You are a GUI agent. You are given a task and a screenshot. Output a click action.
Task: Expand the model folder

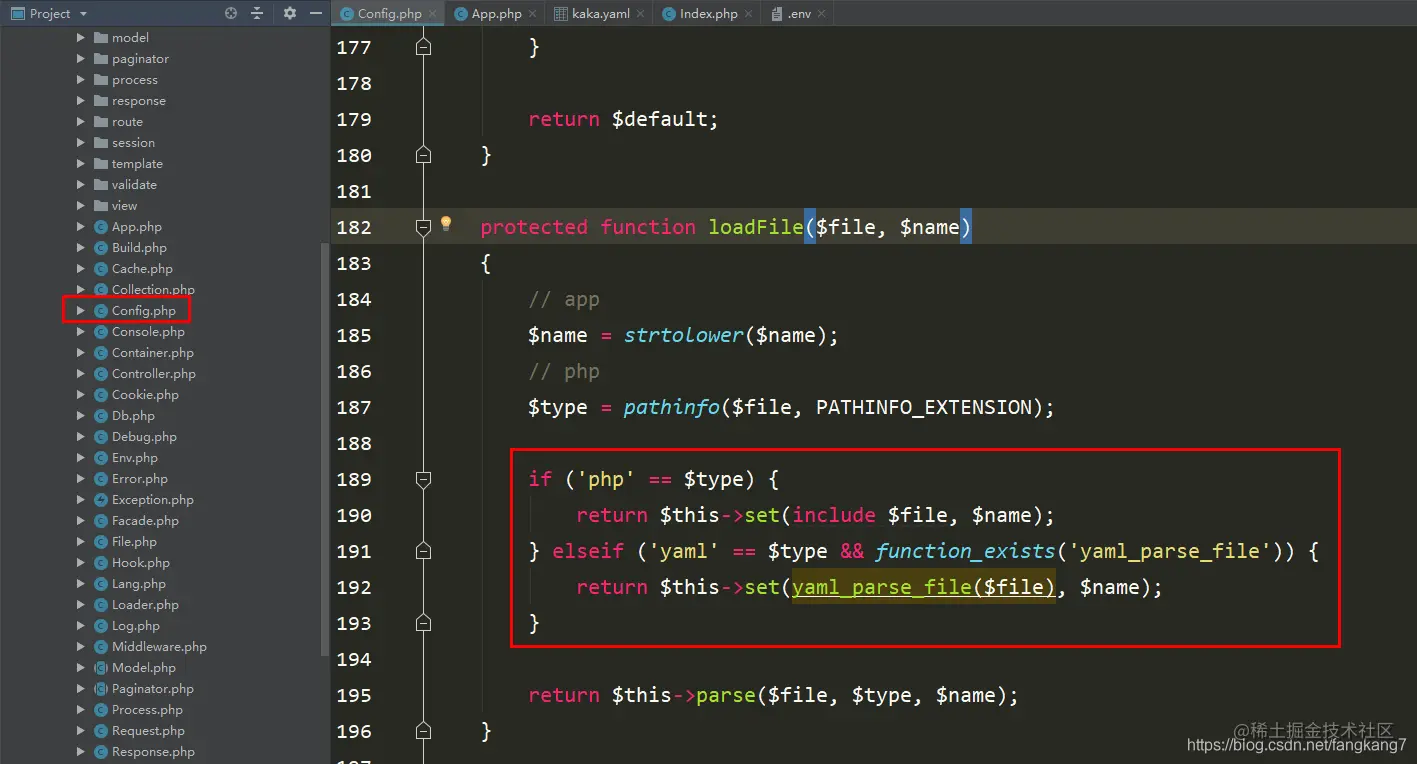tap(81, 38)
